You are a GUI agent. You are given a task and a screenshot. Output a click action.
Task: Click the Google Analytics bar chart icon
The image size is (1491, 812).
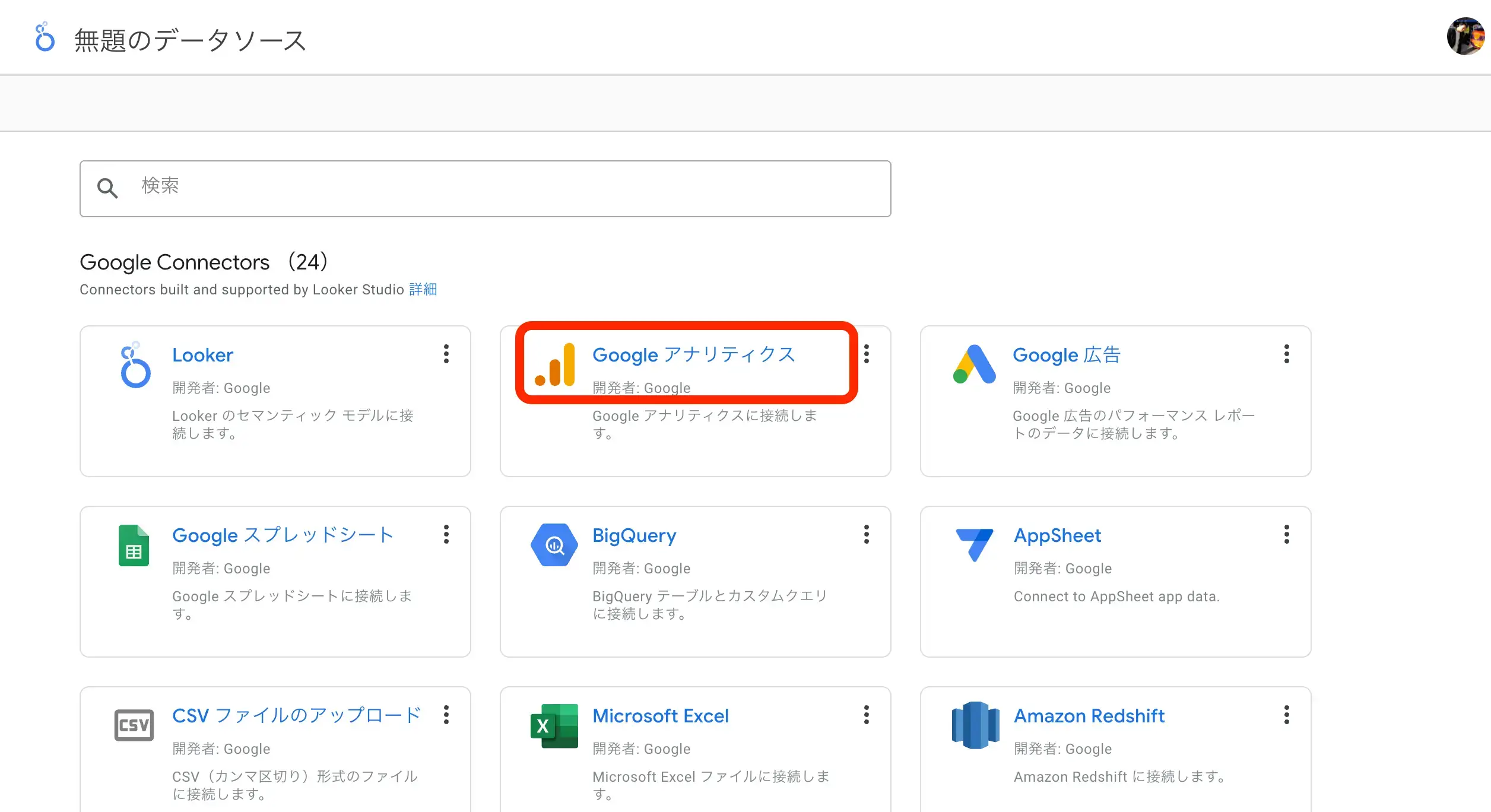pos(555,364)
